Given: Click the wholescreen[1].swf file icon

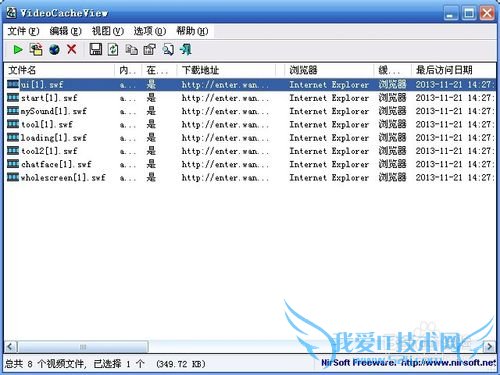Looking at the screenshot, I should tap(13, 177).
